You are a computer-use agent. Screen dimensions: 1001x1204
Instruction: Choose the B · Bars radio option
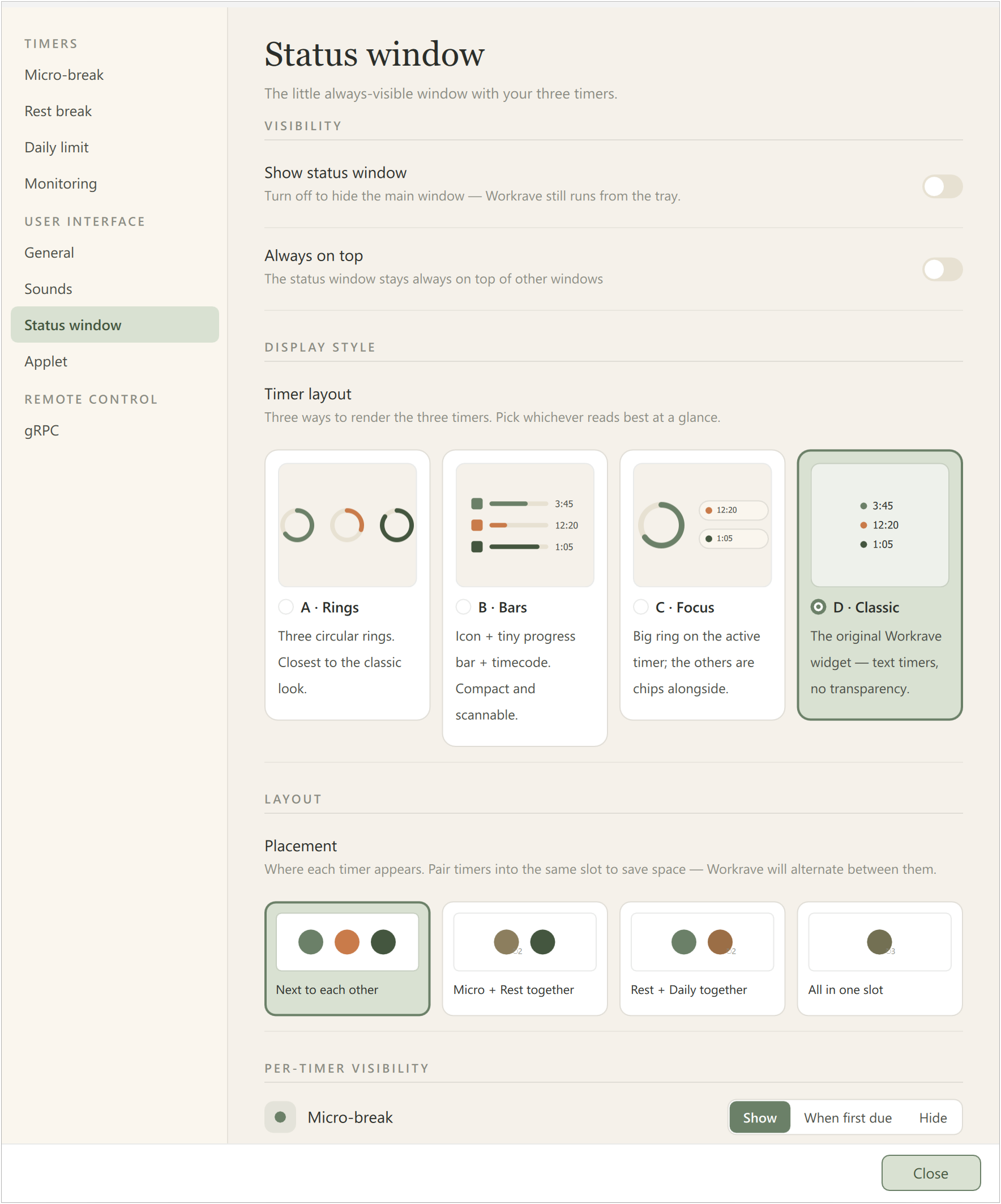(x=463, y=607)
